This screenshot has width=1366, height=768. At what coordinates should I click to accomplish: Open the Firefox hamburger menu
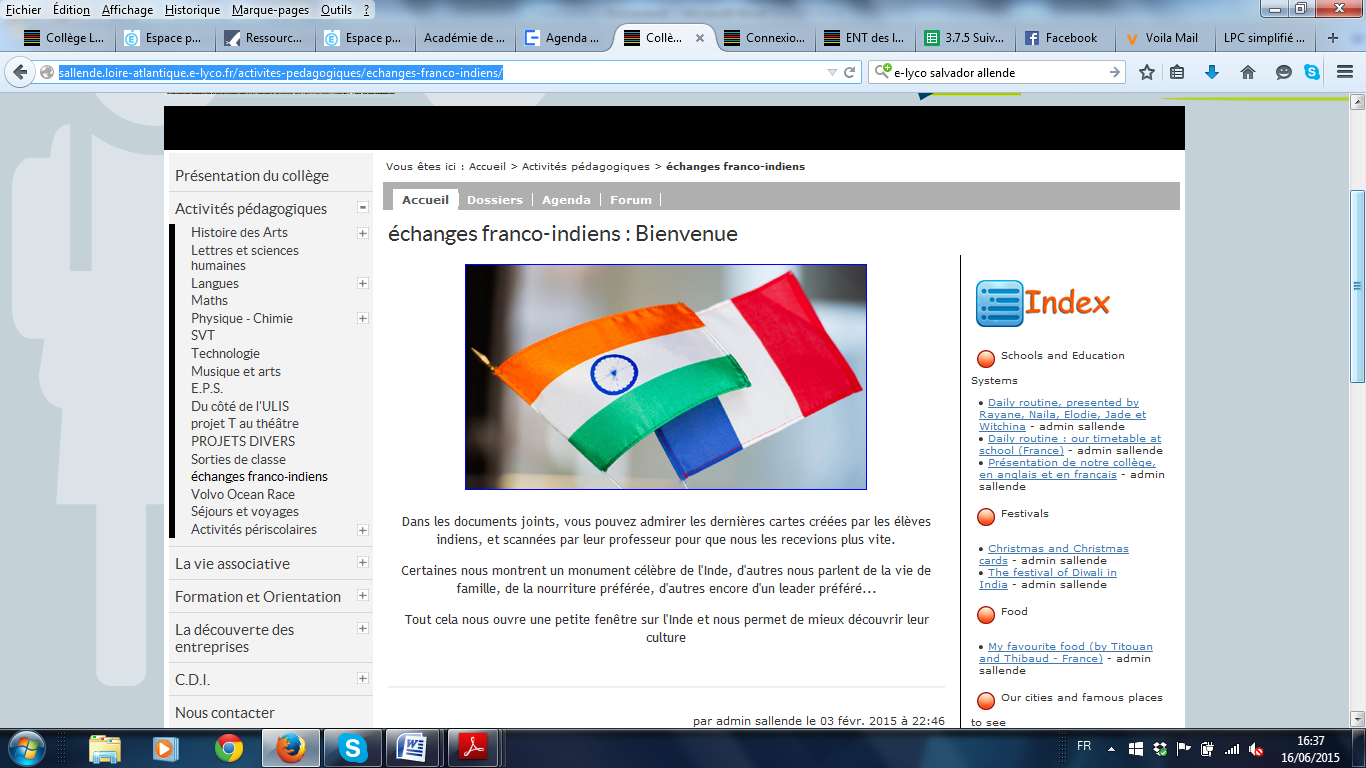[1344, 72]
